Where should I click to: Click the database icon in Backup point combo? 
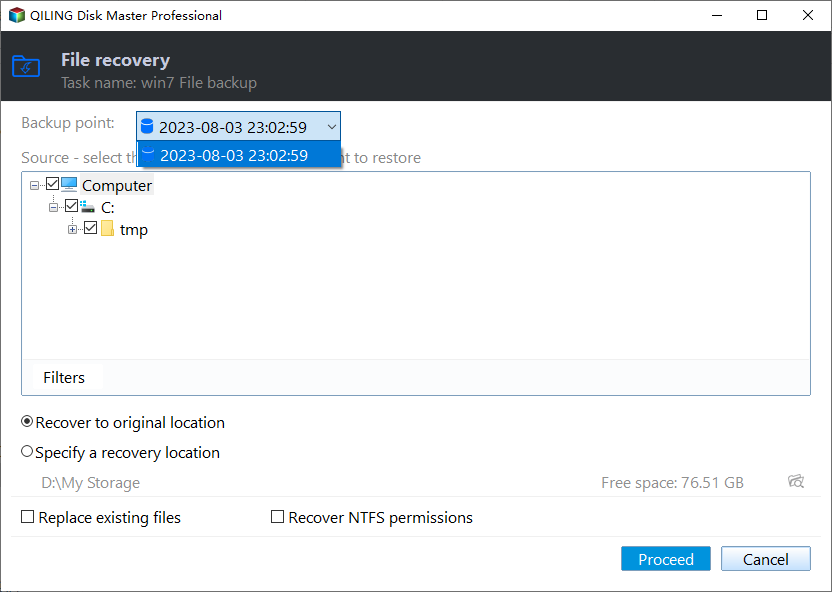point(147,127)
